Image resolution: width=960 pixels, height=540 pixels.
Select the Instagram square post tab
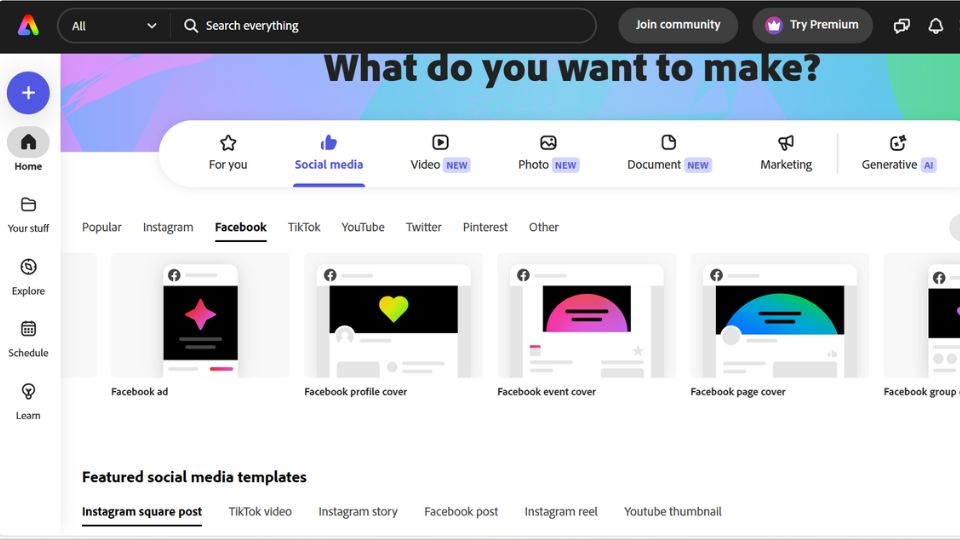[142, 512]
